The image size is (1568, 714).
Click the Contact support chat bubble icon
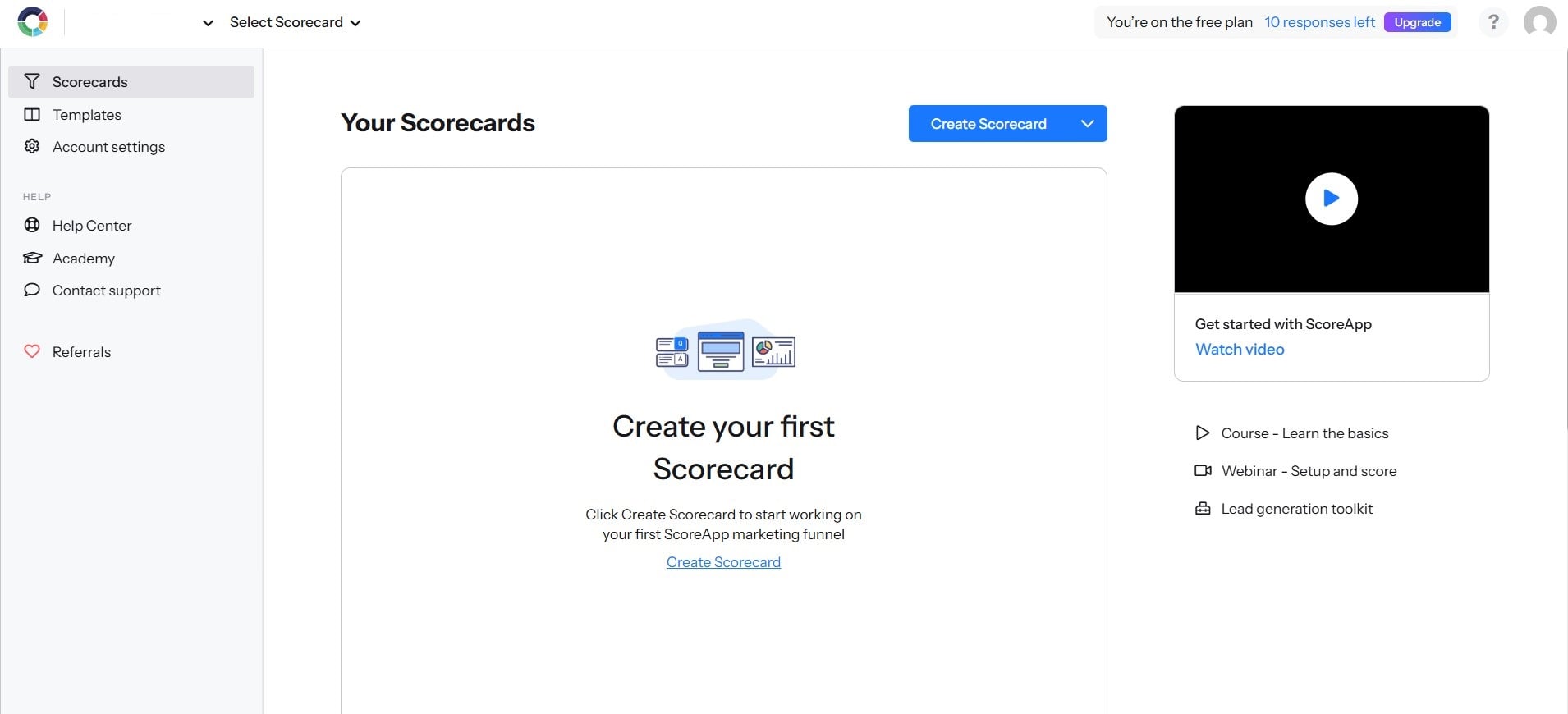(32, 290)
